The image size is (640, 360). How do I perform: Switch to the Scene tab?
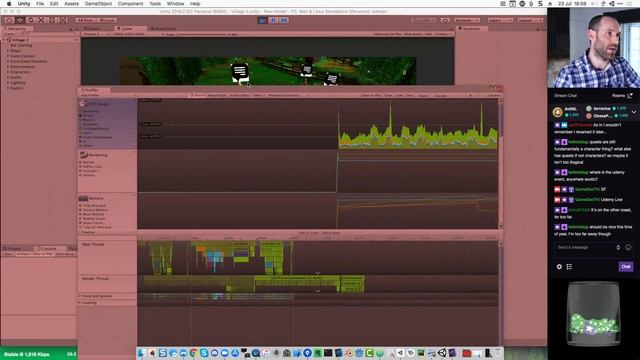click(93, 29)
